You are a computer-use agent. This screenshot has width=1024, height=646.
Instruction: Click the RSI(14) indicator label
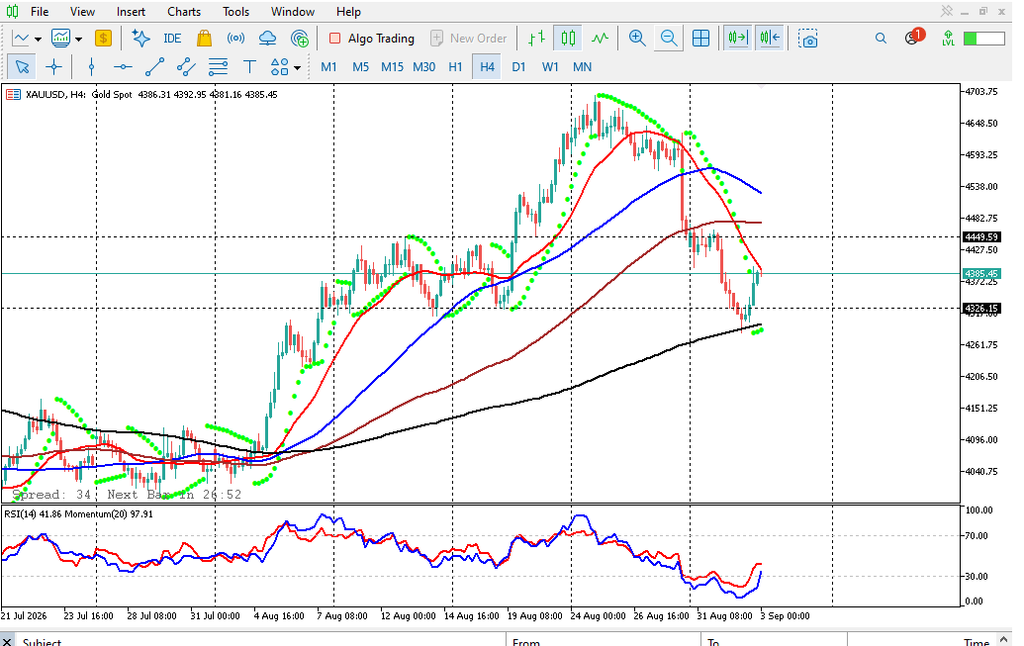[20, 514]
